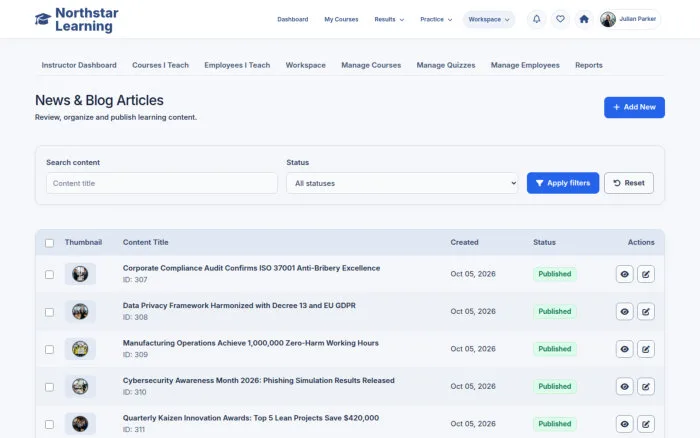
Task: View article ID 311 via eye icon
Action: (x=625, y=424)
